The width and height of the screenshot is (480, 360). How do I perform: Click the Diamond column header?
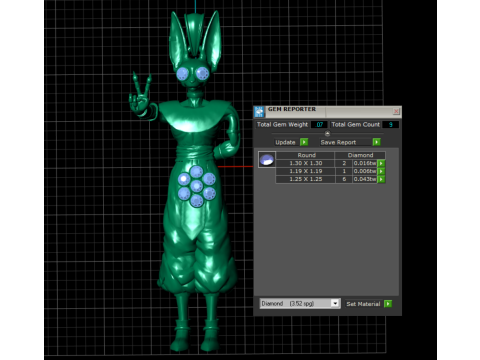pyautogui.click(x=360, y=155)
